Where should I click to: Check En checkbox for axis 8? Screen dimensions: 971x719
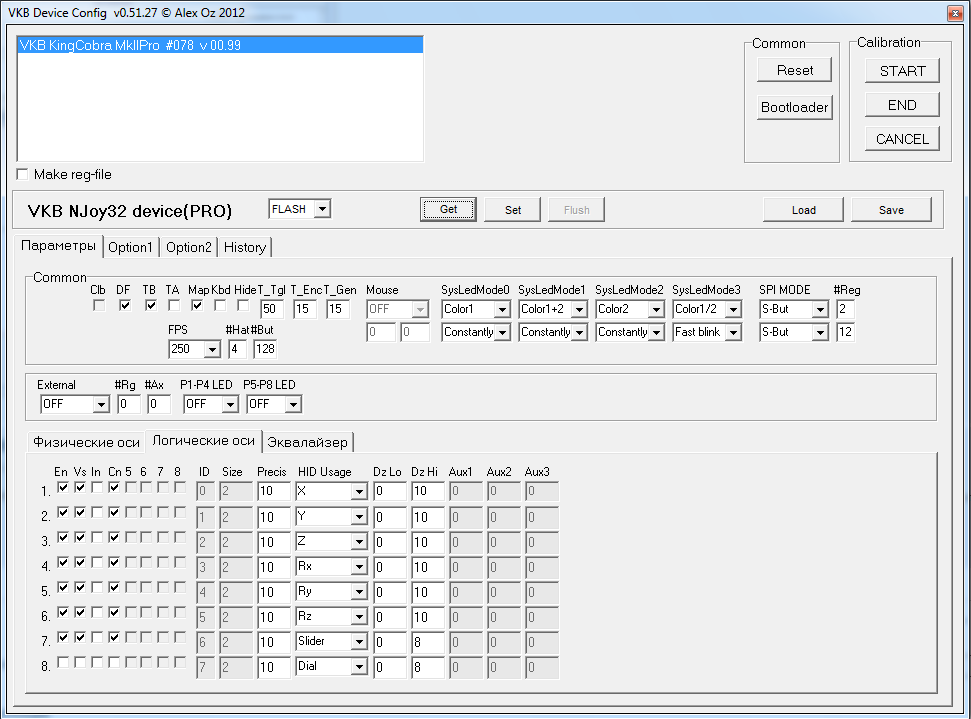pos(63,663)
